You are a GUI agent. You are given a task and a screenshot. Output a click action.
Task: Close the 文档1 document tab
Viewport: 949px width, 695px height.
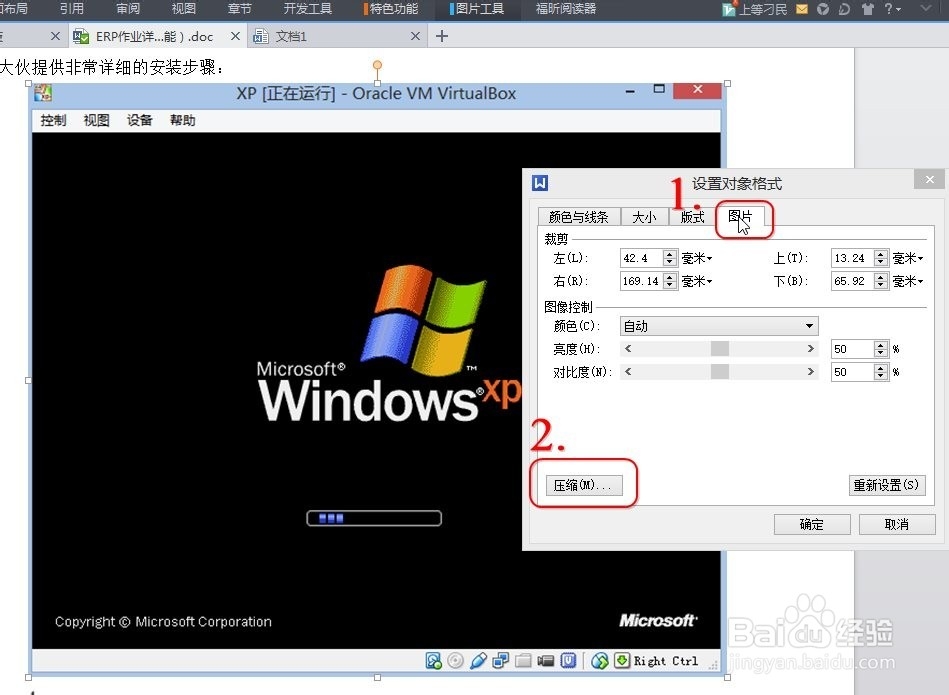tap(415, 36)
